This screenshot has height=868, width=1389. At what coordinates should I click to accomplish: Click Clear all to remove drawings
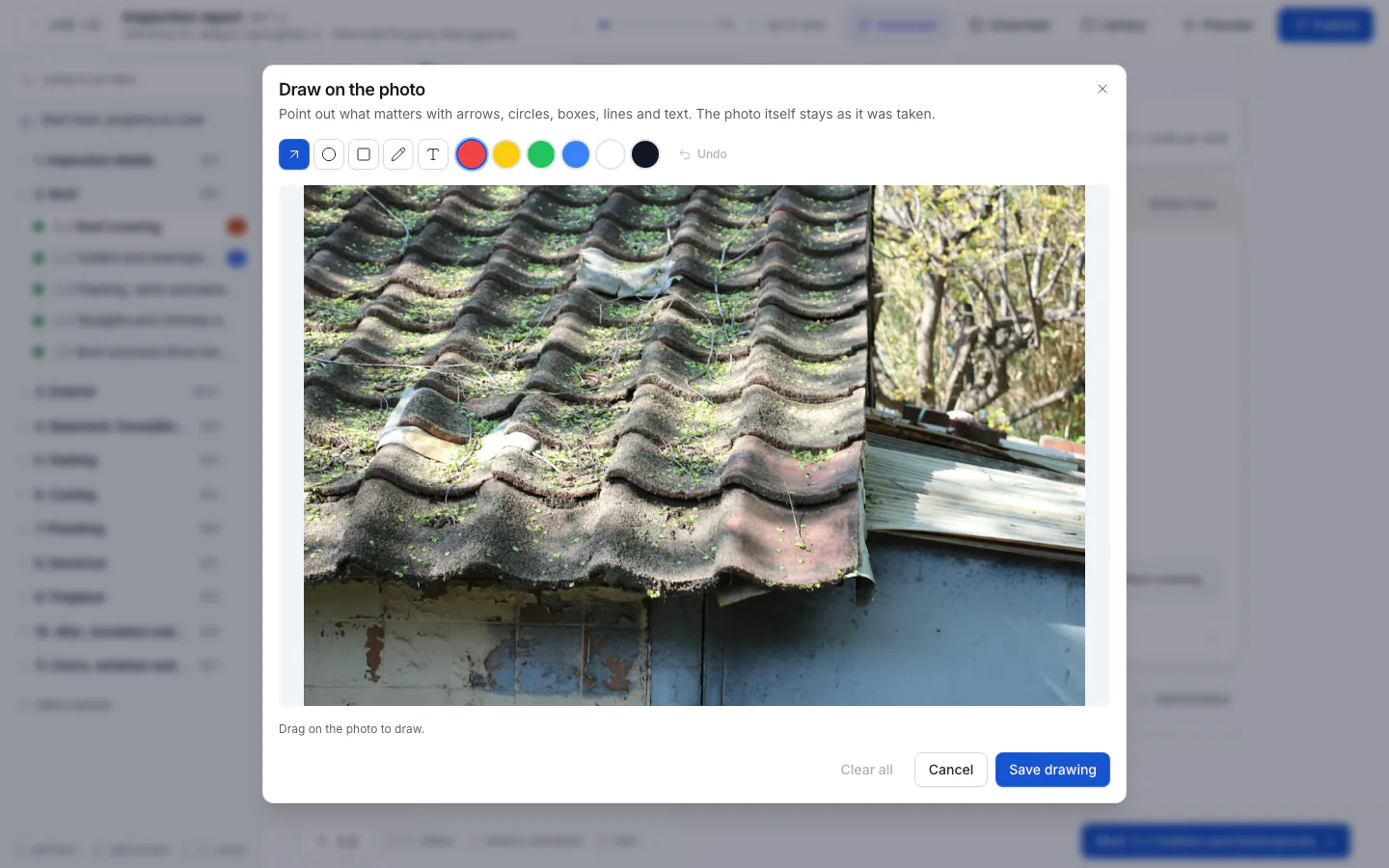pyautogui.click(x=866, y=770)
